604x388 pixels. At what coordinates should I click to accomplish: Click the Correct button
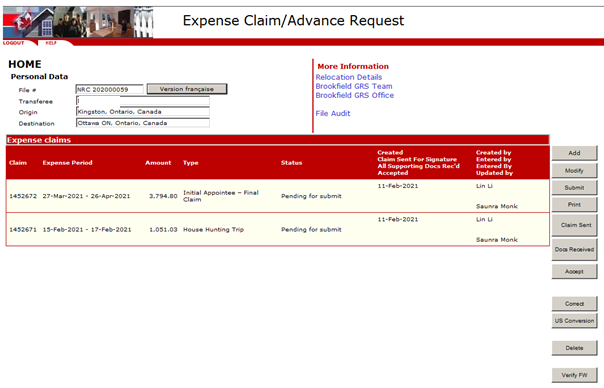pos(574,304)
